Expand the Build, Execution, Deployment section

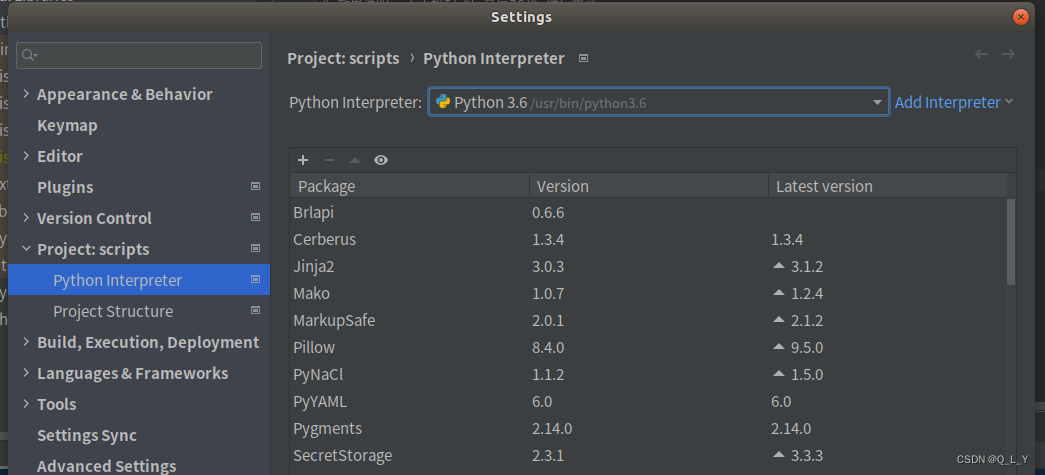(26, 342)
